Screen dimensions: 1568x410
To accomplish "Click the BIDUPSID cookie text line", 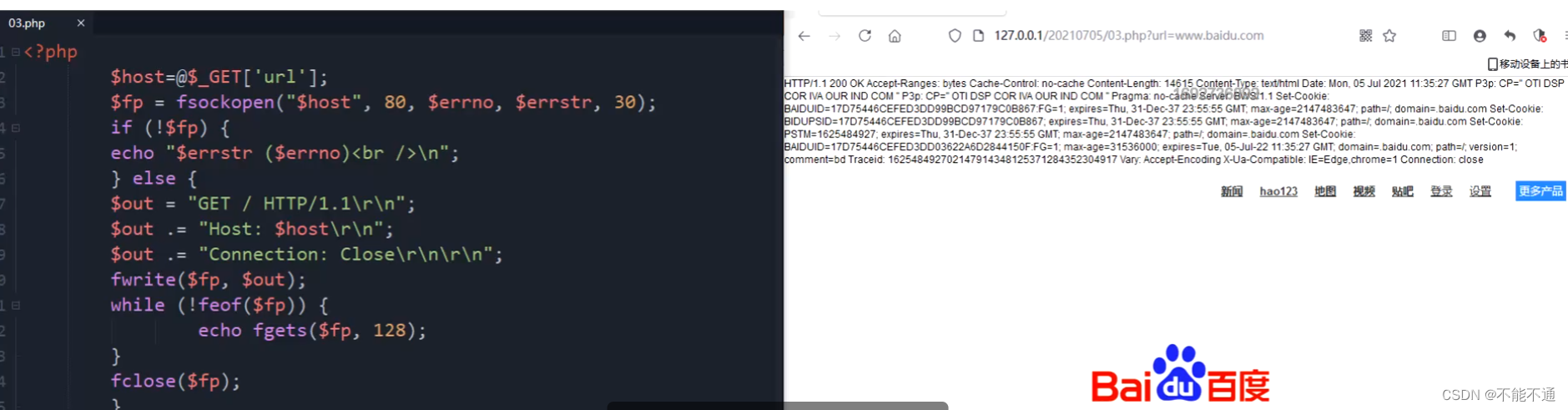I will [x=1153, y=122].
